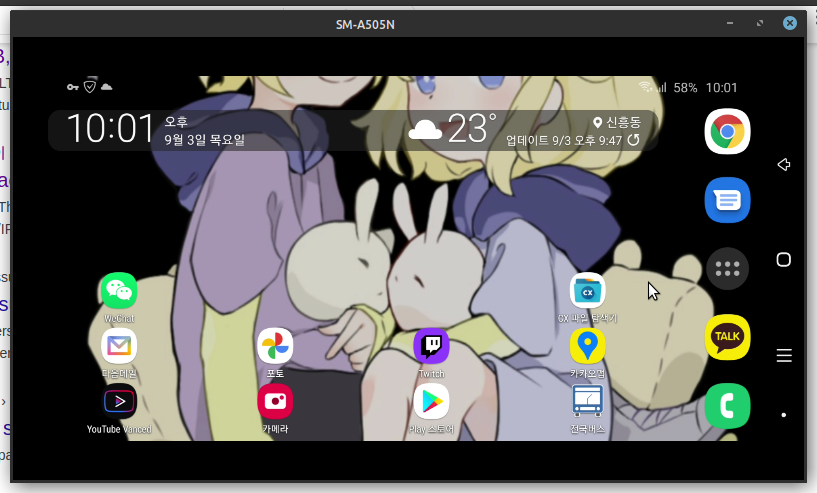Click the cloud weather icon in widget
817x493 pixels.
(x=425, y=129)
